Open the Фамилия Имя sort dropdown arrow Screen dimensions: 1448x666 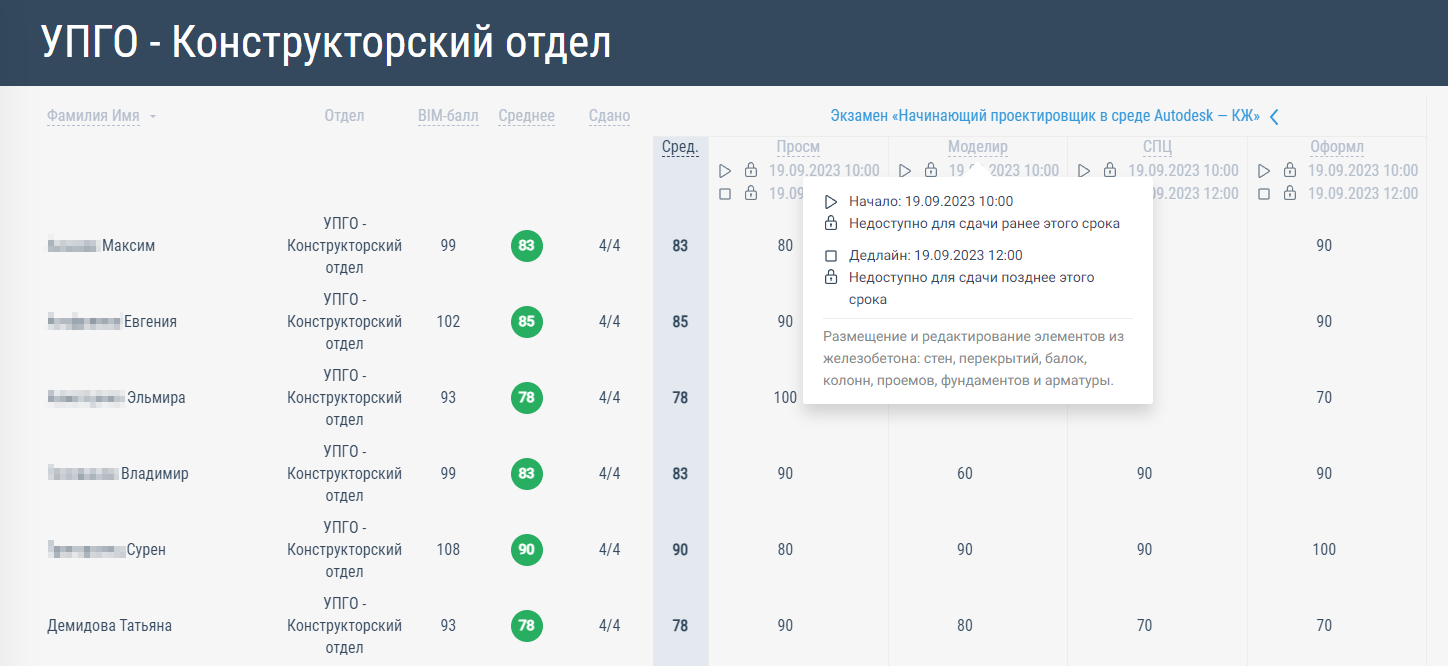152,116
